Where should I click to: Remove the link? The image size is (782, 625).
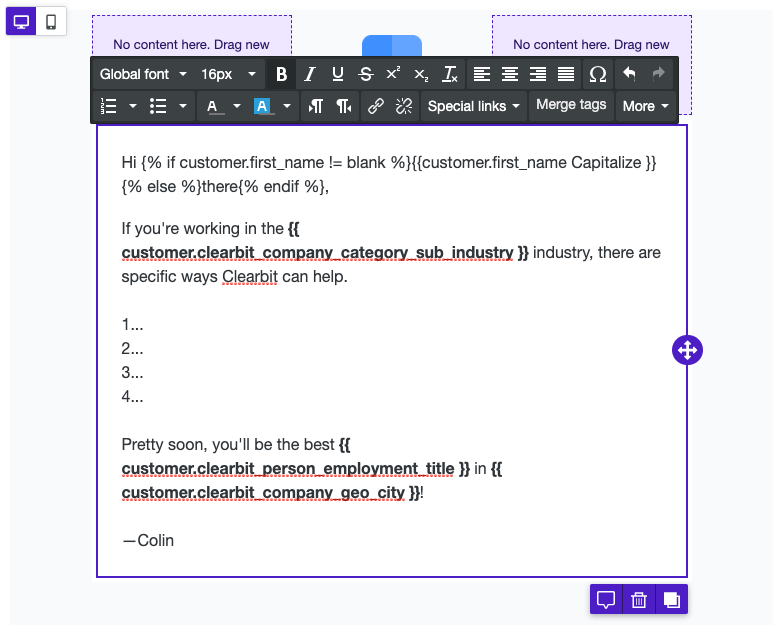pos(403,106)
